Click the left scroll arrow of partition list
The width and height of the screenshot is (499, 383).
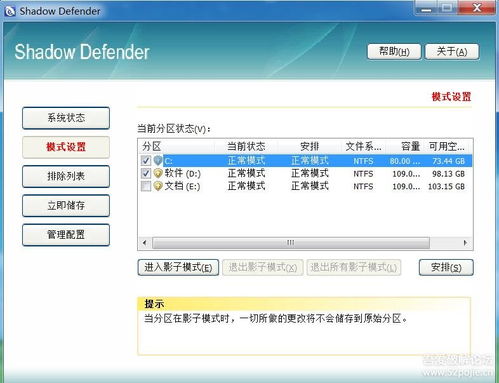coord(145,243)
